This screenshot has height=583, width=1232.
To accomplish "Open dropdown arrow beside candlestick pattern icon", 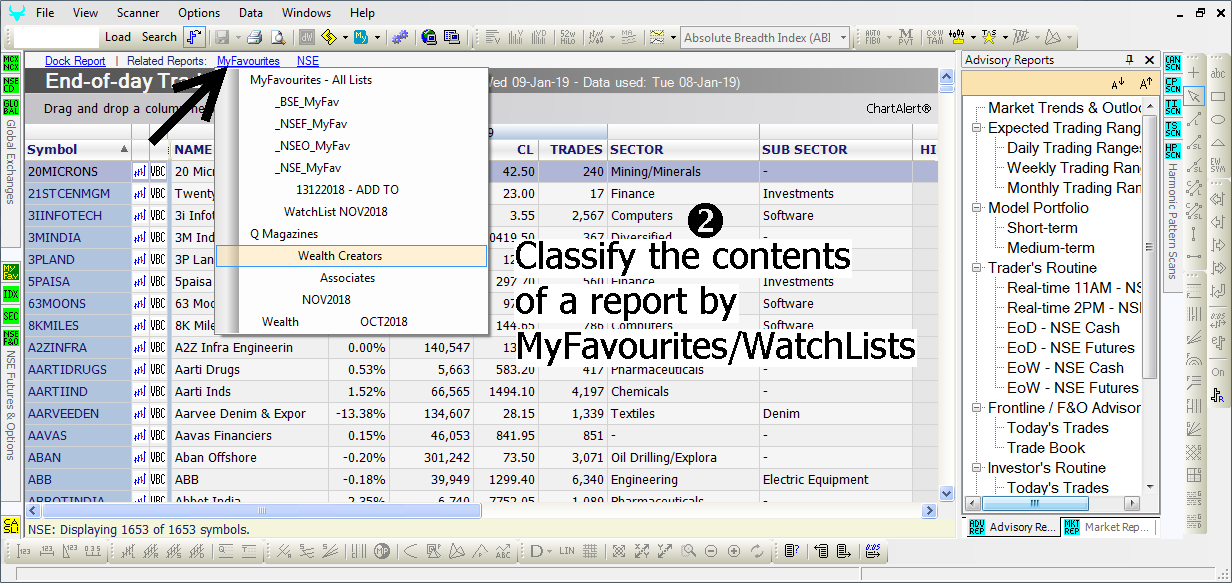I will 973,37.
